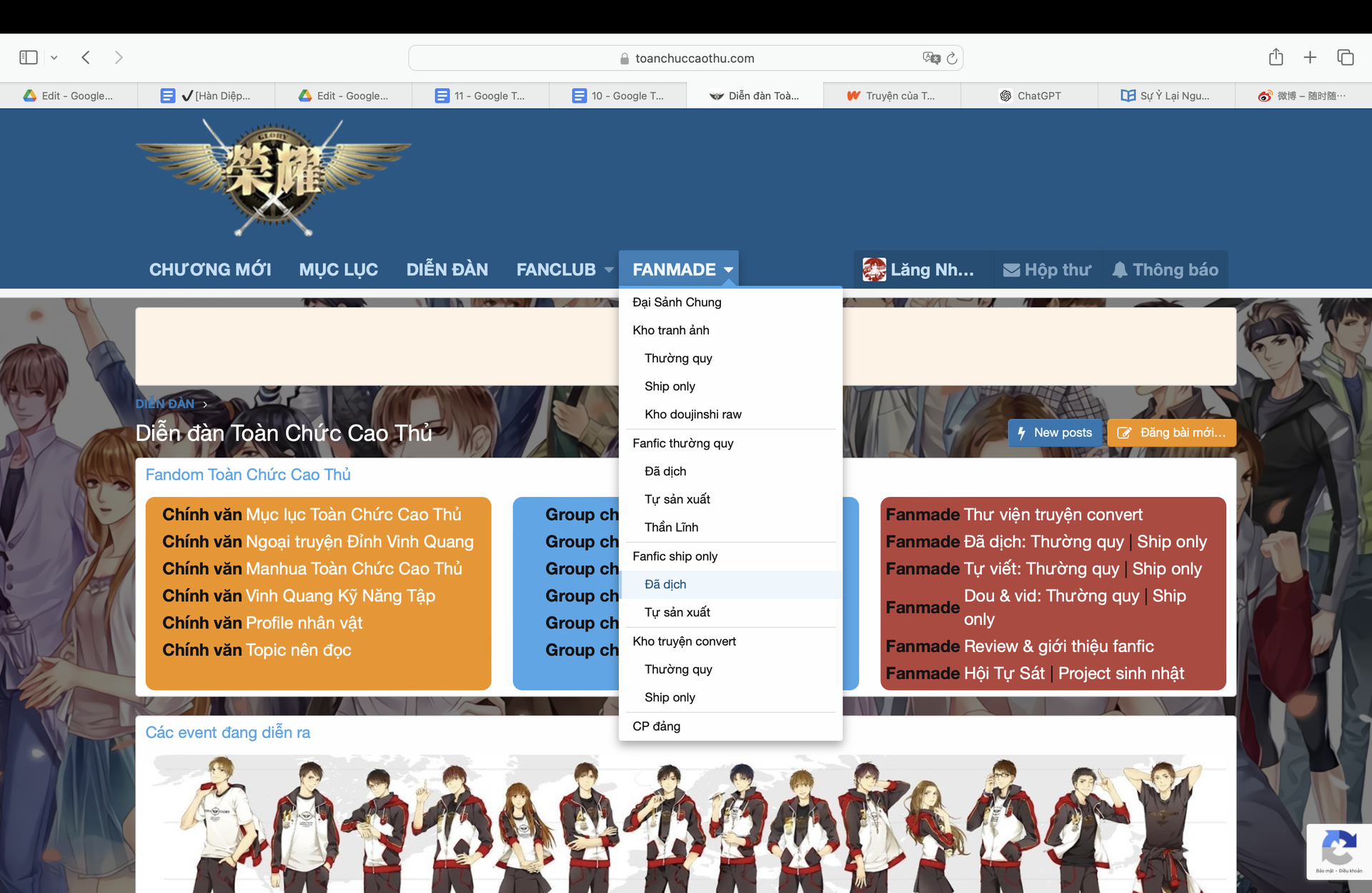Click the Đăng bài mới... button
This screenshot has height=893, width=1372.
pos(1172,433)
